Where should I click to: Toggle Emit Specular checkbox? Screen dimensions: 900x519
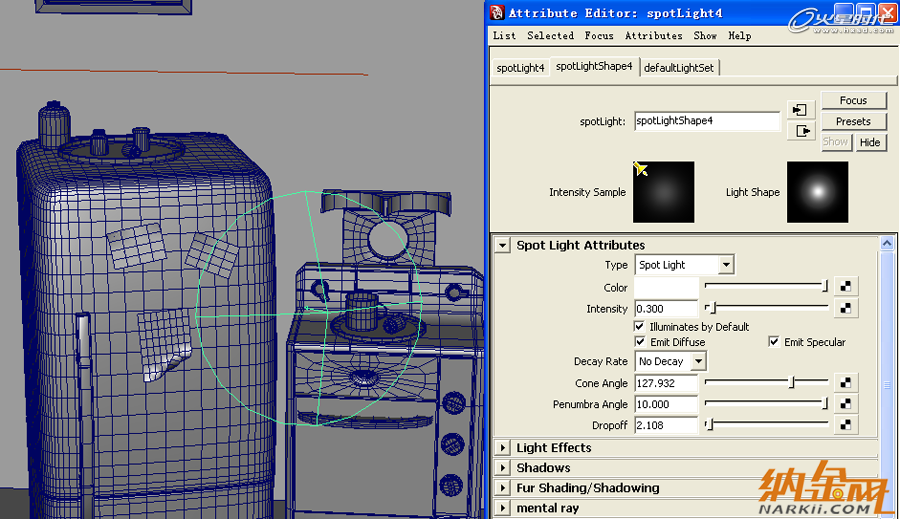(774, 342)
